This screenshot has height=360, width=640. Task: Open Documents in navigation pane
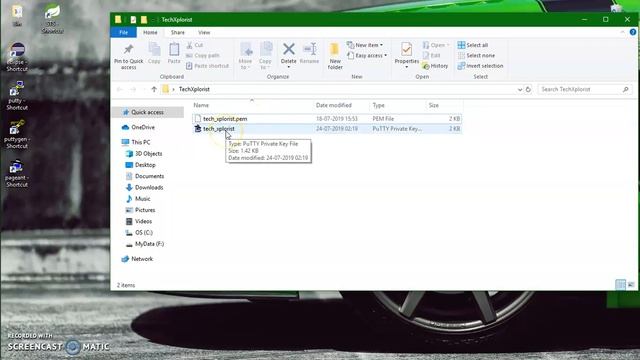[x=149, y=176]
